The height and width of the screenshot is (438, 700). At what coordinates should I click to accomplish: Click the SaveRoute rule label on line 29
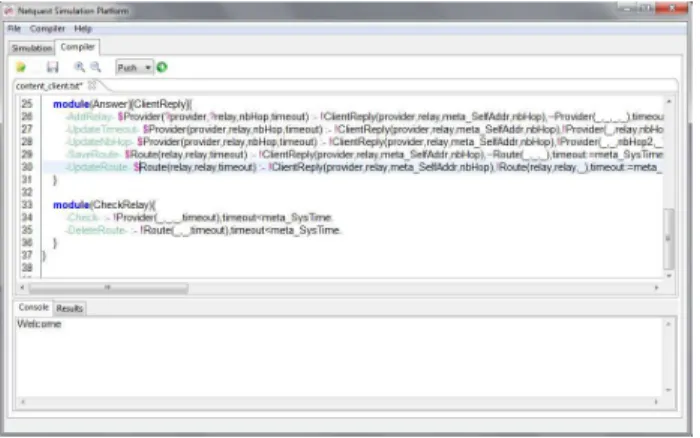(x=93, y=154)
